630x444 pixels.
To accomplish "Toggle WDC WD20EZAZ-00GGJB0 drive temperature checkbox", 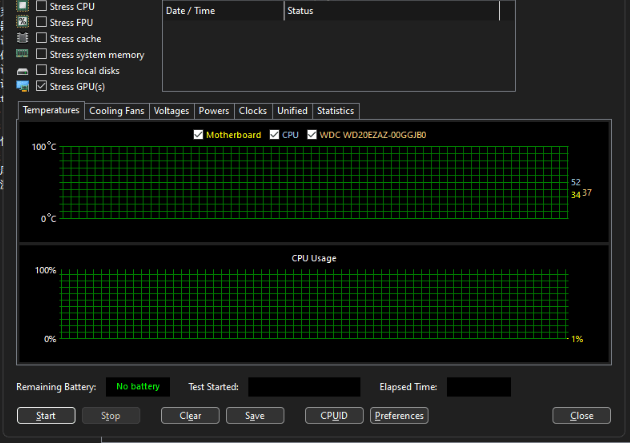I will pos(312,135).
